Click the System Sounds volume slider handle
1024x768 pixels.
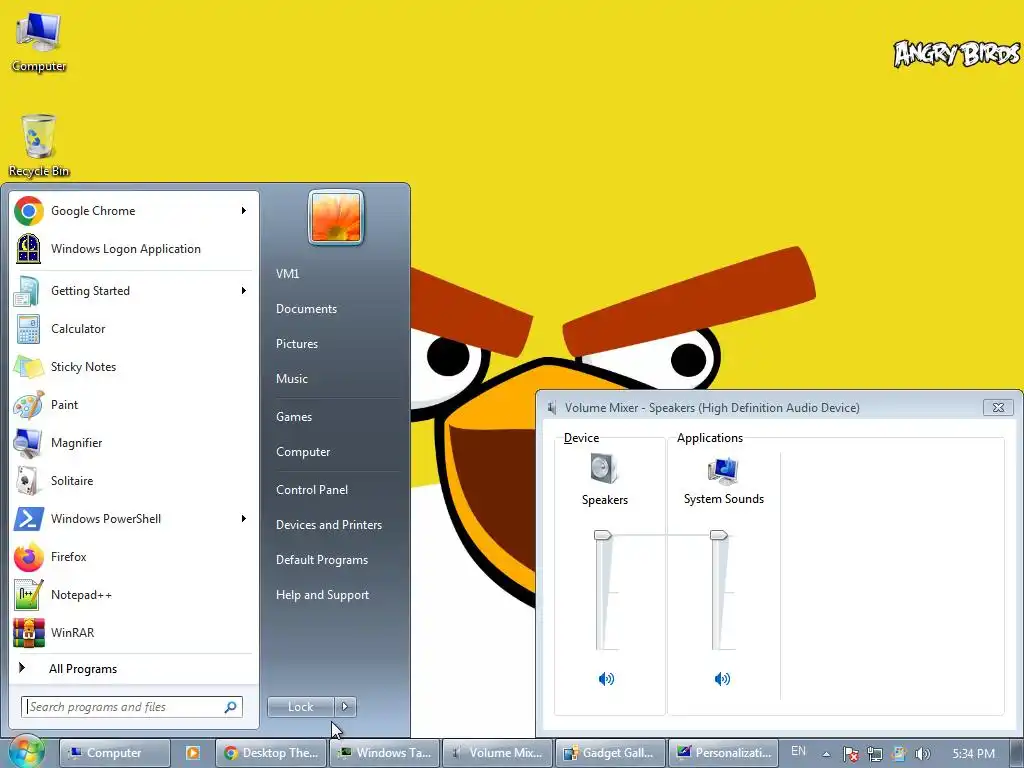(718, 536)
